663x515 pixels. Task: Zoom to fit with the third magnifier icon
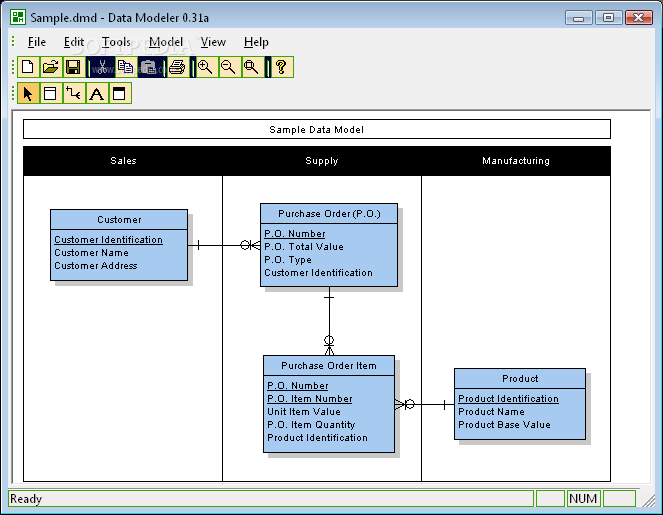click(x=252, y=67)
